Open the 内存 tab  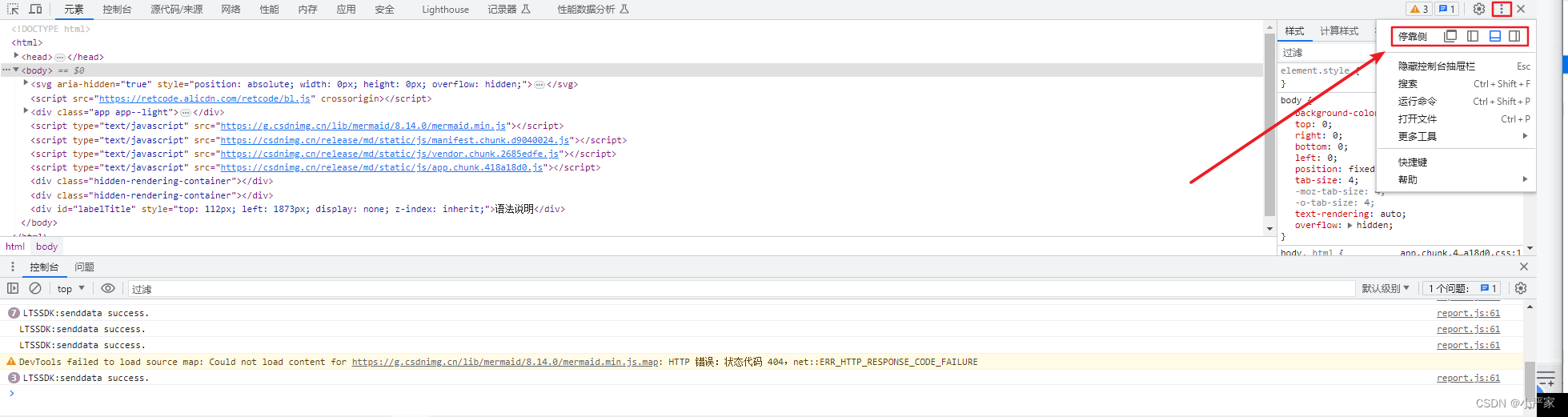coord(307,10)
